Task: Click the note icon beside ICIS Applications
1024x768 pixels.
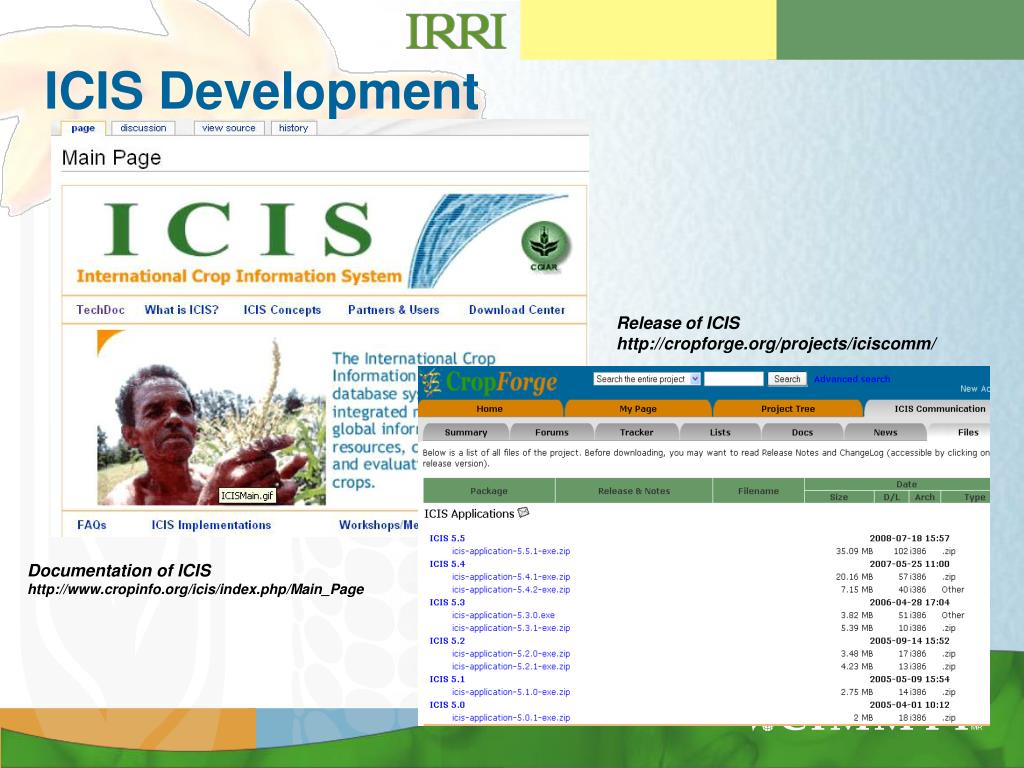Action: click(x=523, y=513)
